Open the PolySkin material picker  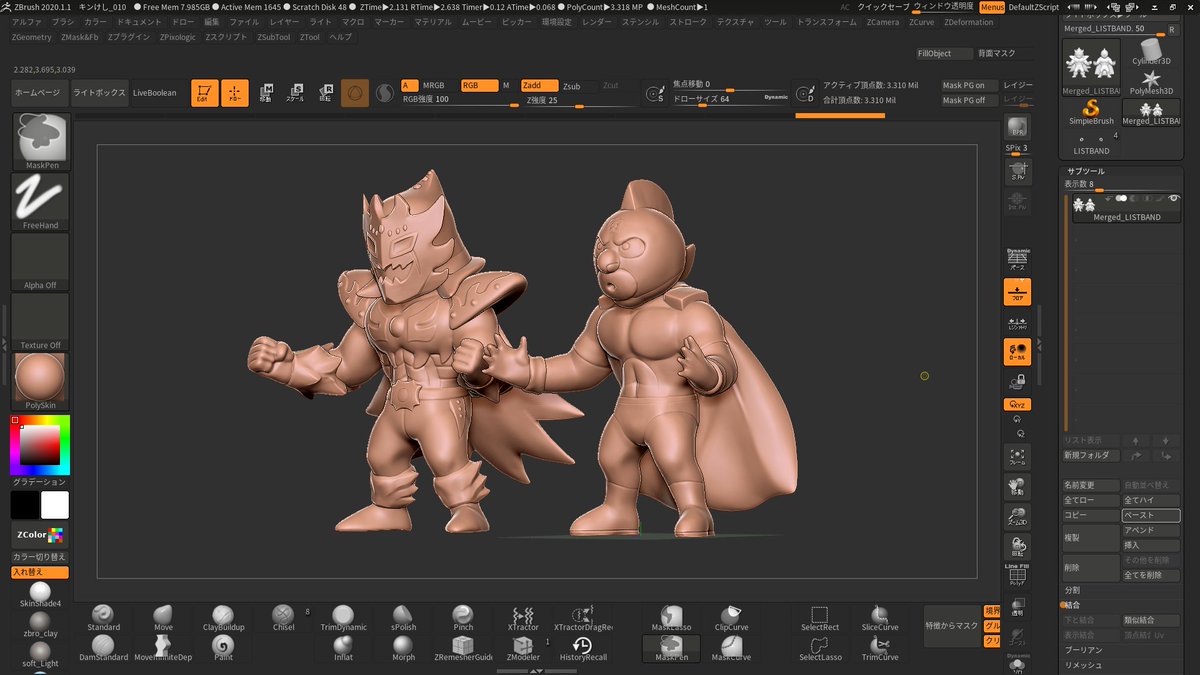pos(41,382)
